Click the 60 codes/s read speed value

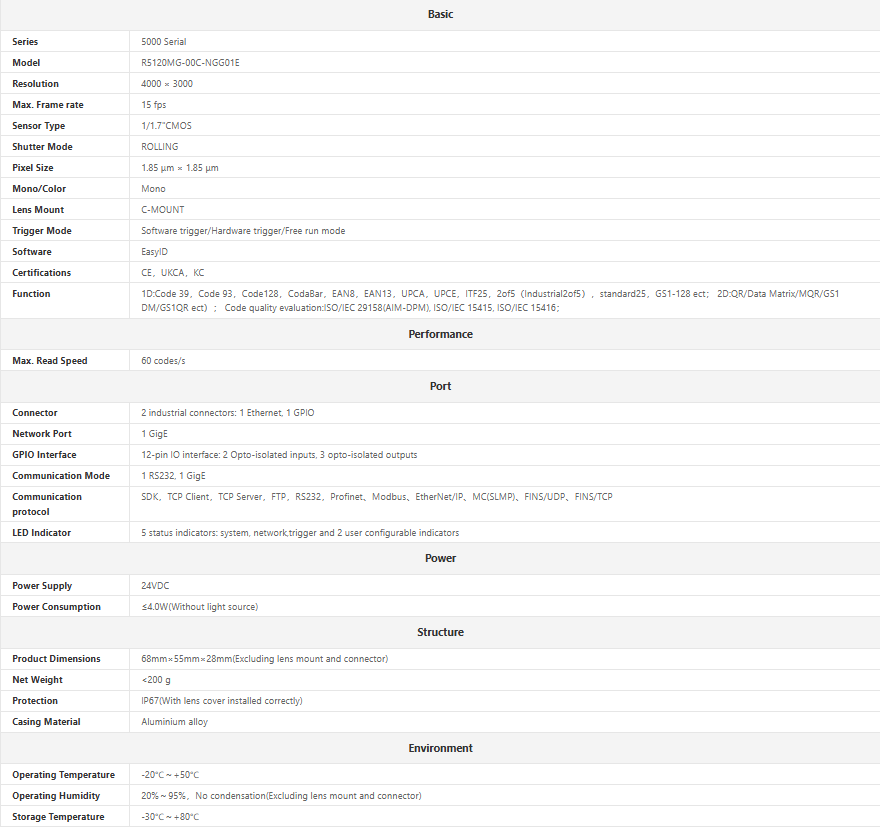tap(164, 361)
